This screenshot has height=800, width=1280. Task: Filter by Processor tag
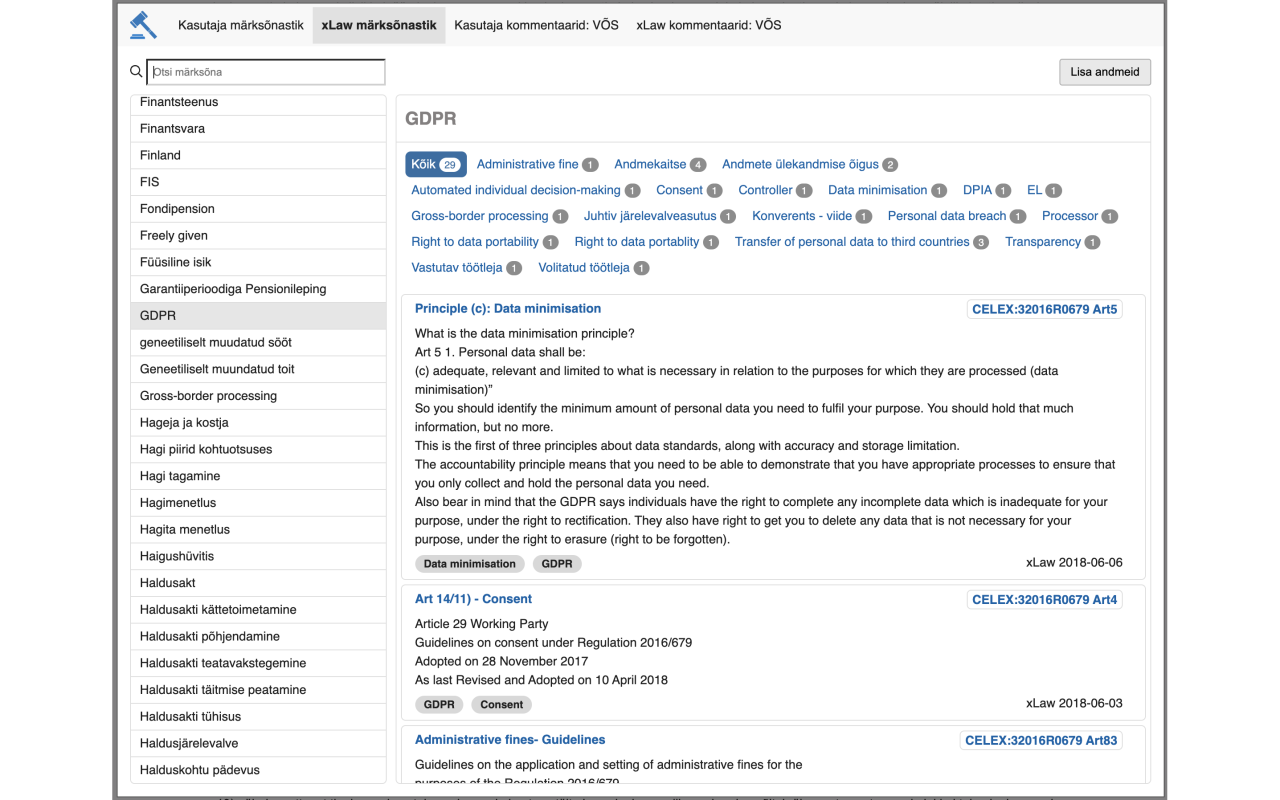(1080, 216)
